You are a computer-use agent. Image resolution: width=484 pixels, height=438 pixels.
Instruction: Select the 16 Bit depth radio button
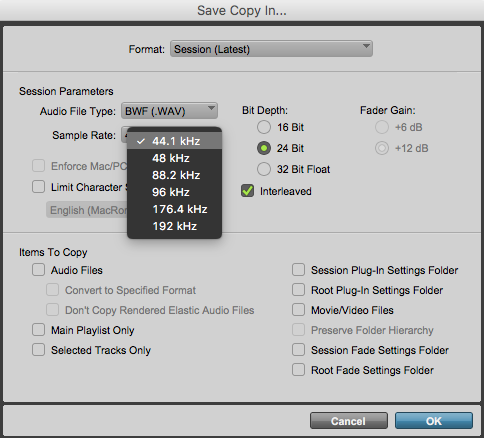point(264,127)
